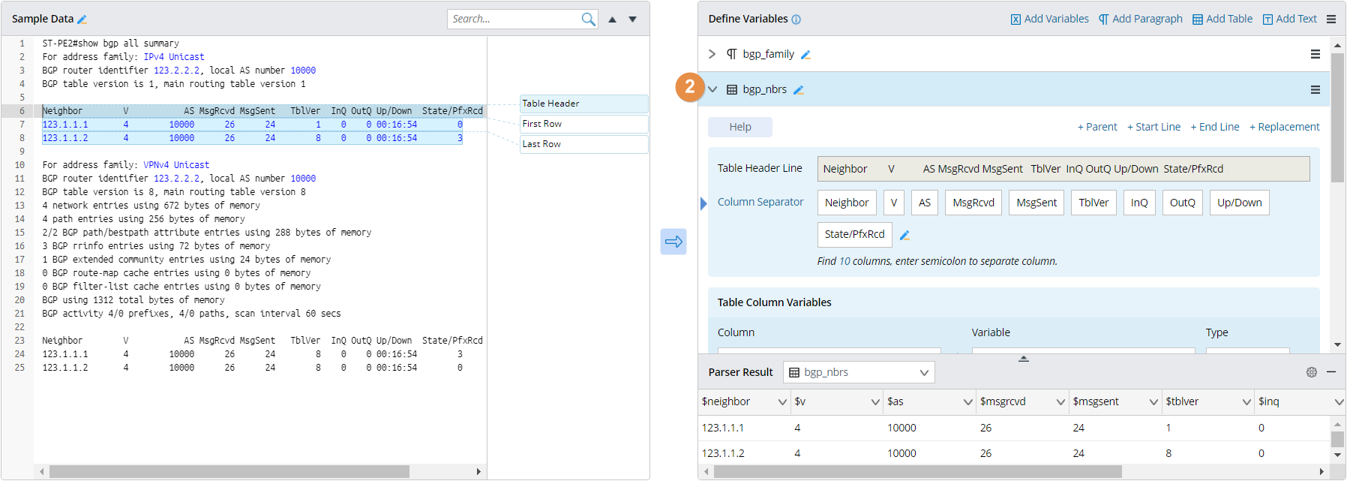1347x481 pixels.
Task: Expand the bgp_family variable section
Action: [712, 55]
